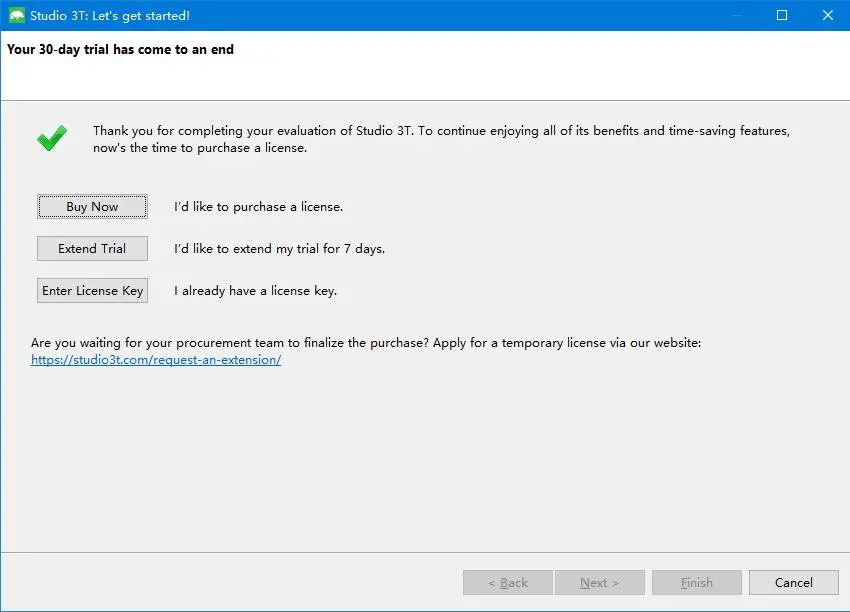Click the green checkmark icon
Screen dimensions: 850x612
click(52, 138)
